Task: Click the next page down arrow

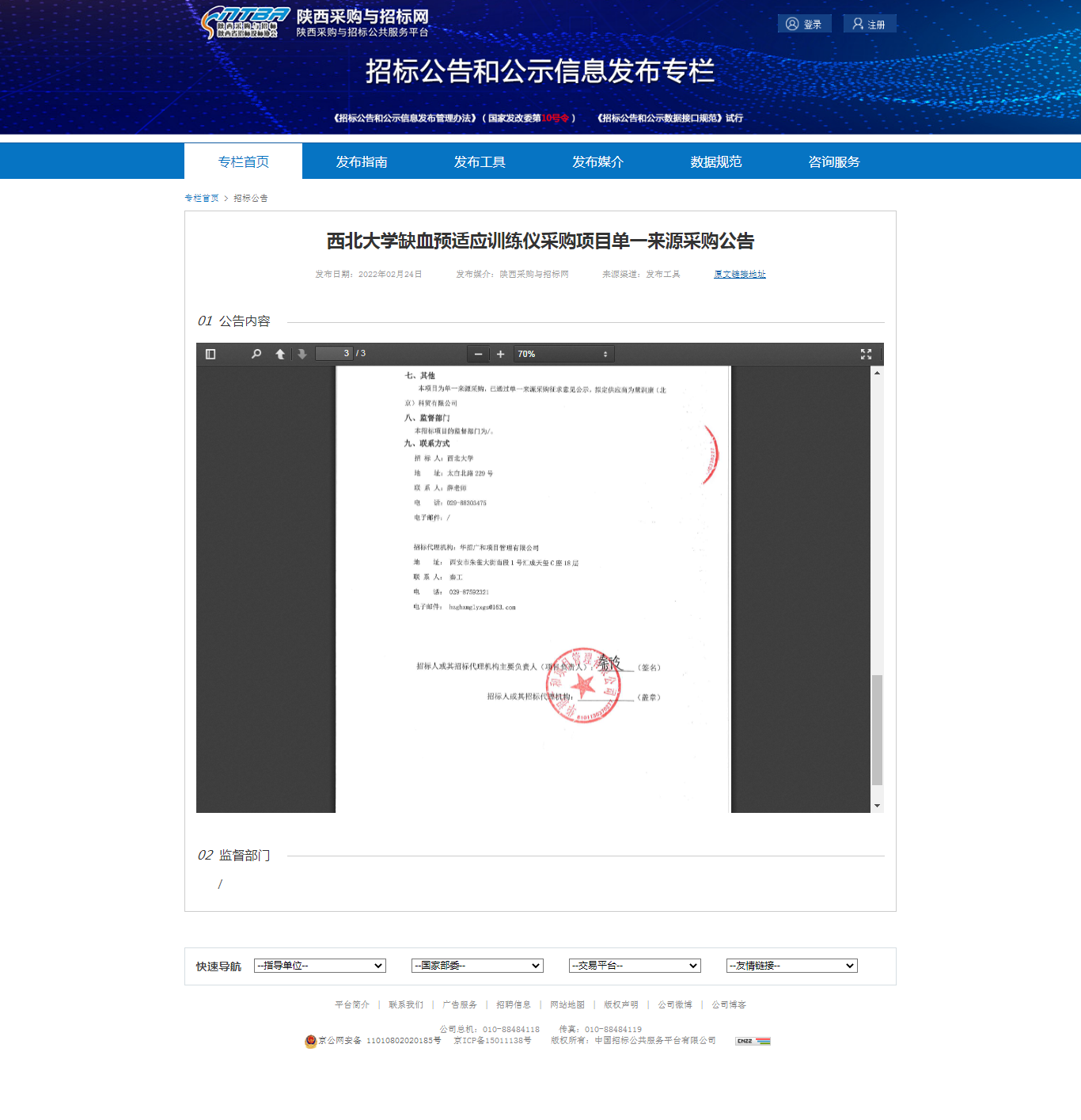Action: pyautogui.click(x=302, y=354)
